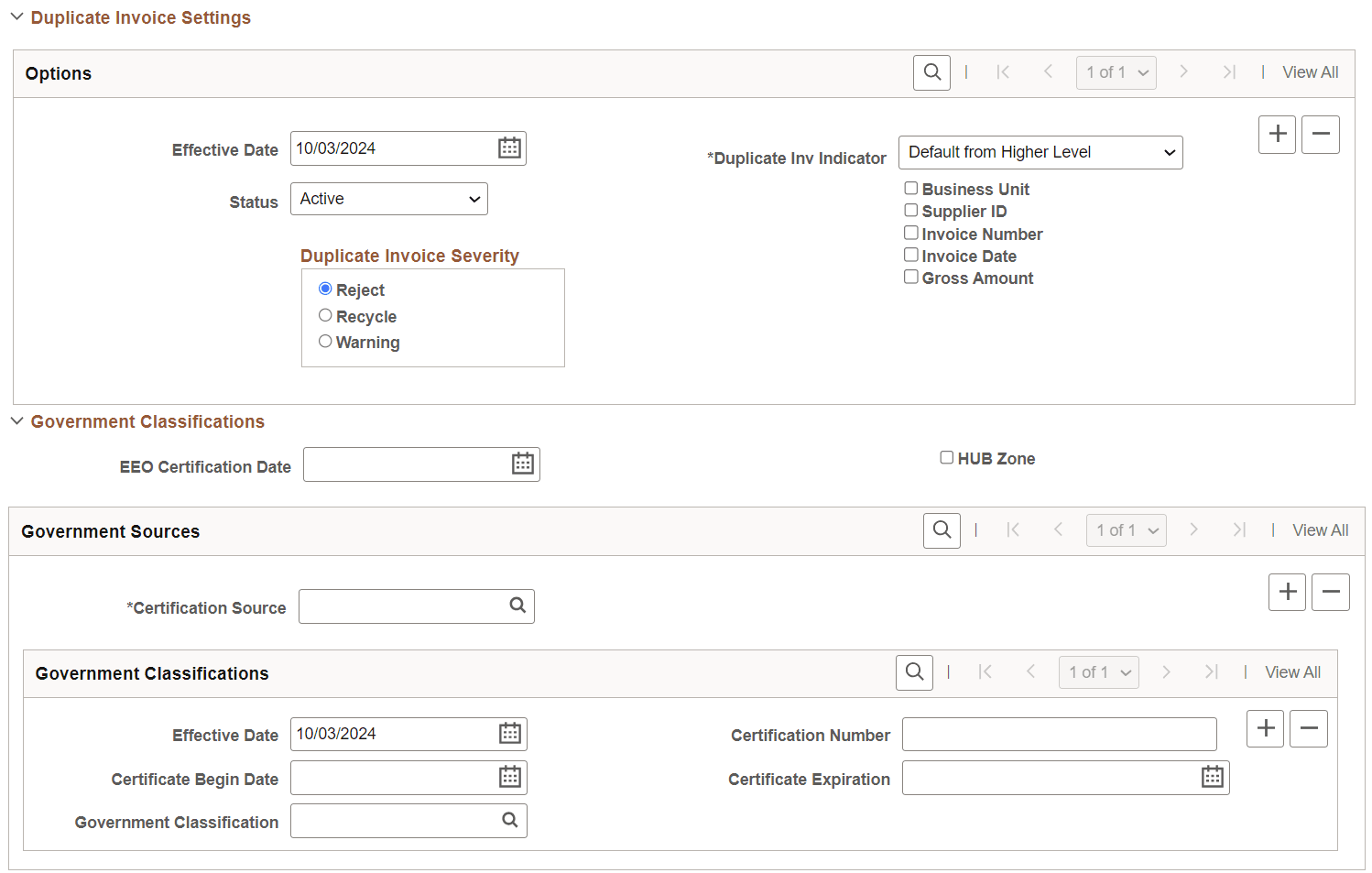This screenshot has width=1372, height=873.
Task: Select the Warning severity option
Action: tap(325, 340)
